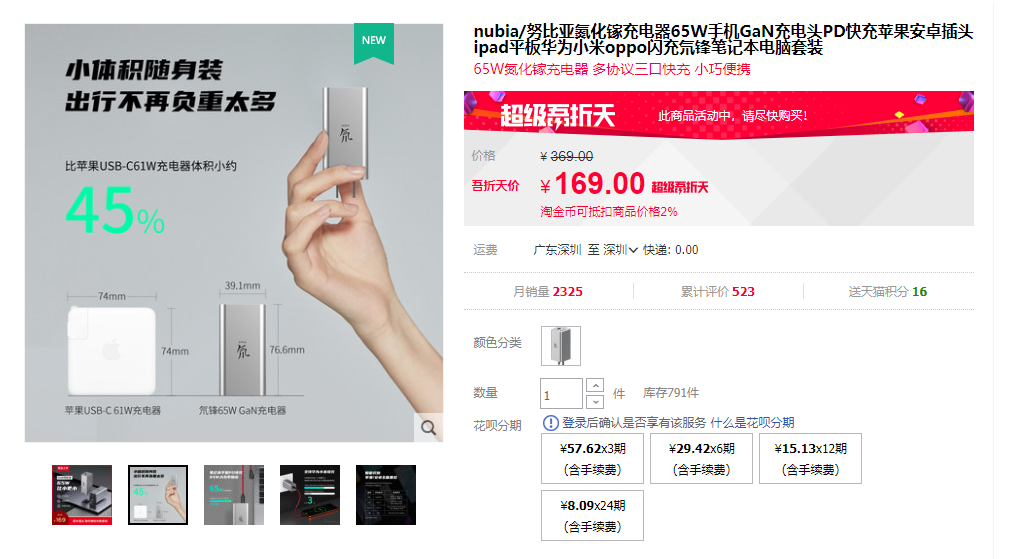Select the first red promo thumbnail

tap(82, 495)
